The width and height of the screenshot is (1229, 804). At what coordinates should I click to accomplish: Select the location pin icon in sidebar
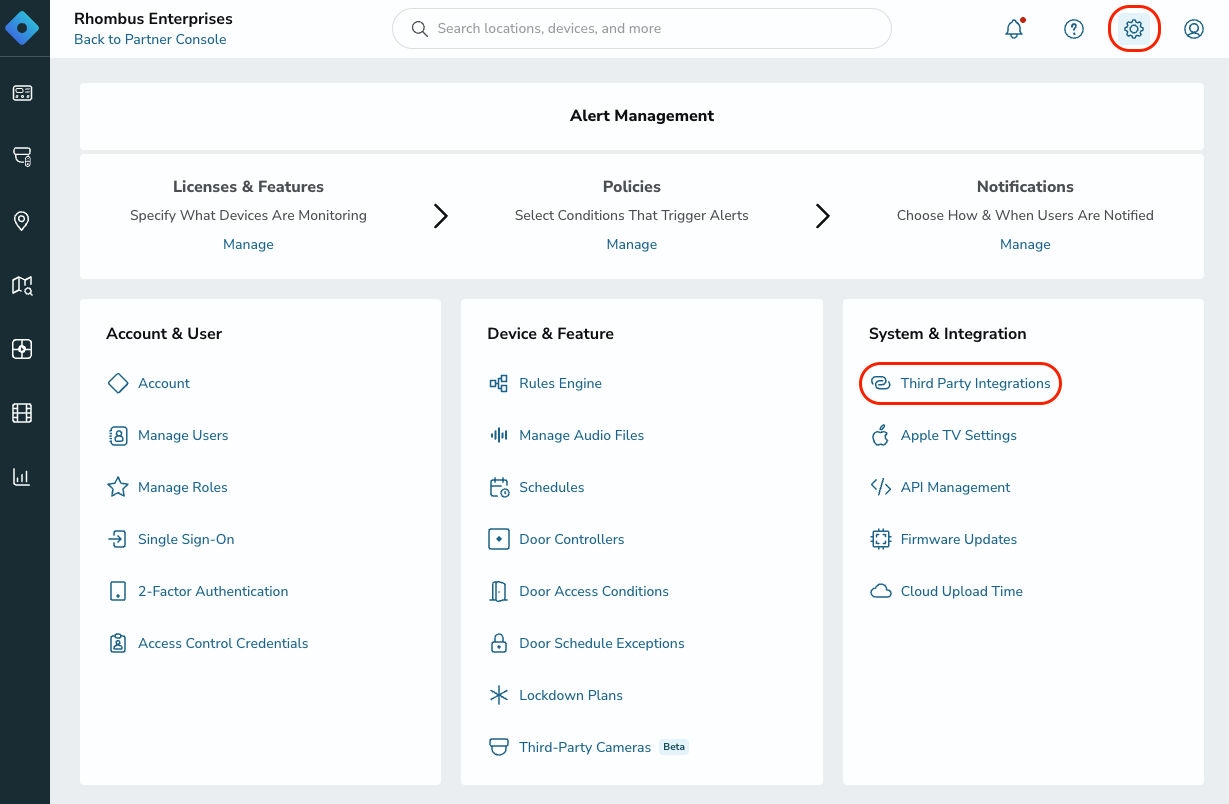(22, 221)
